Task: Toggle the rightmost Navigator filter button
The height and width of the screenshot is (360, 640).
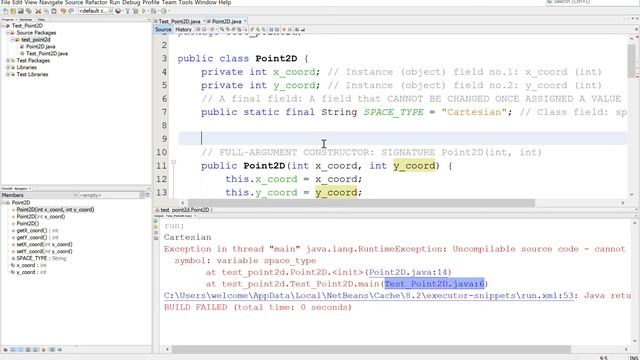Action: (x=60, y=350)
